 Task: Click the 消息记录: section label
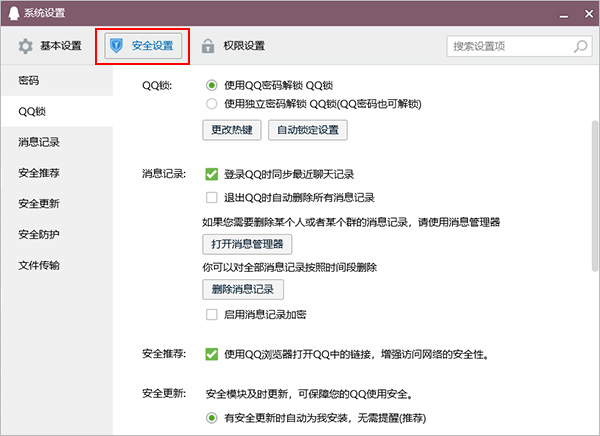[x=164, y=174]
